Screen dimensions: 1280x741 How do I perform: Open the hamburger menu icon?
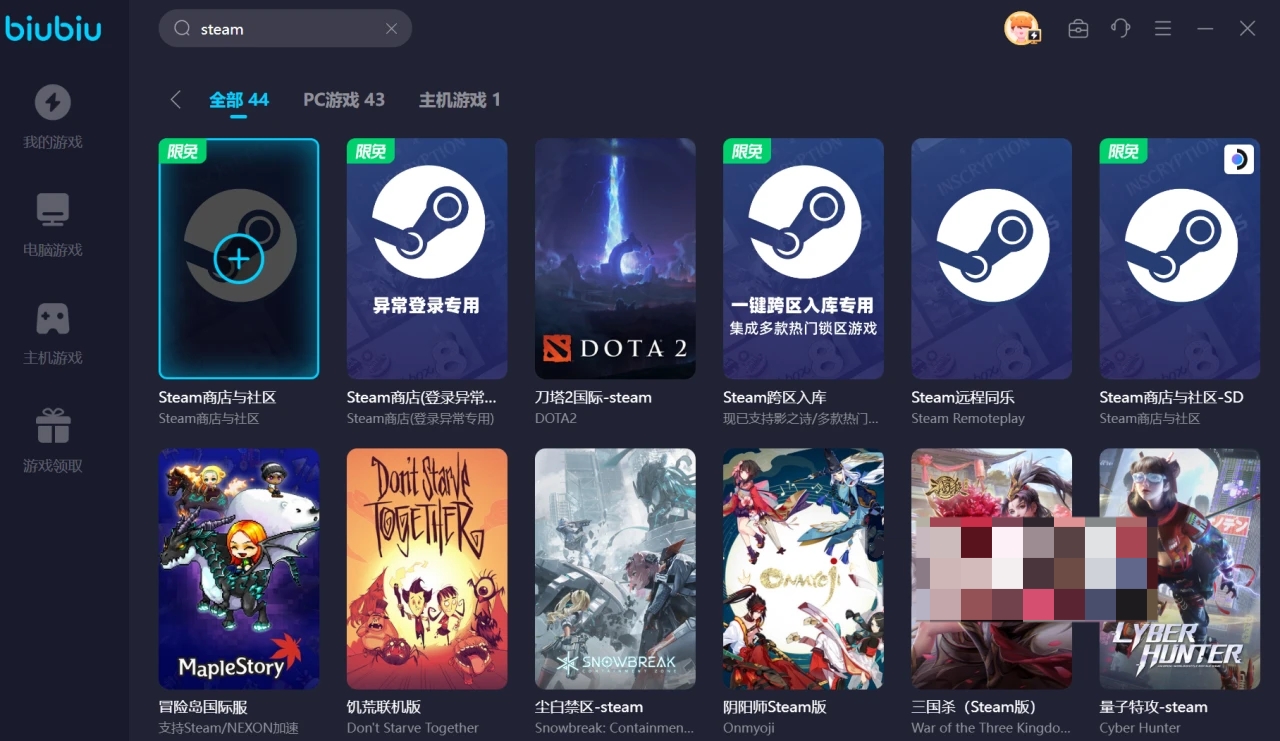pyautogui.click(x=1162, y=29)
